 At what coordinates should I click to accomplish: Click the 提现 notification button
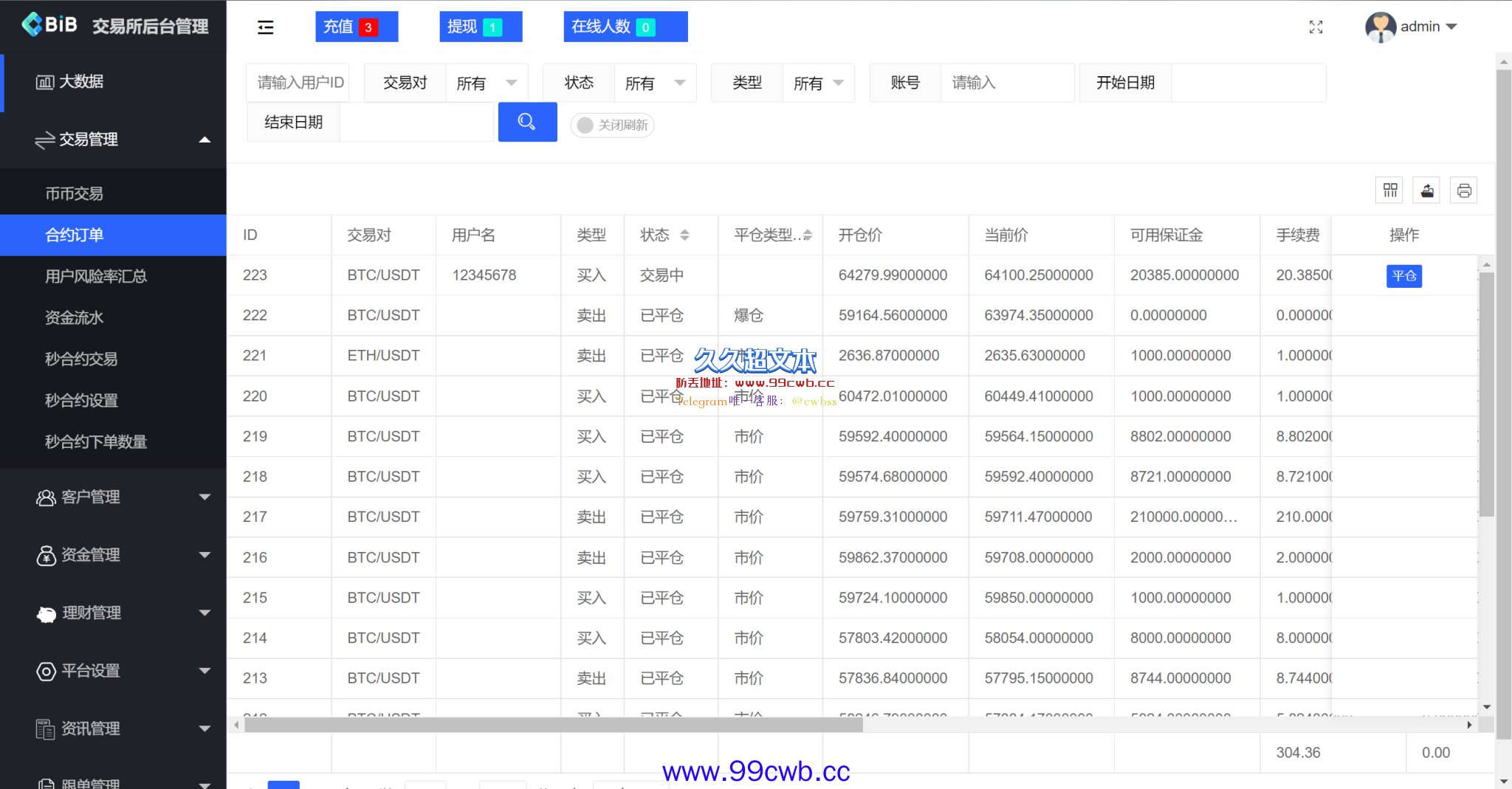tap(481, 27)
